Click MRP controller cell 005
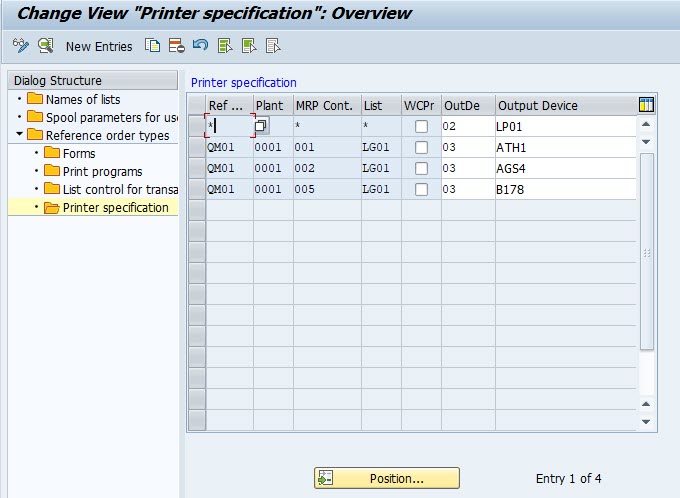 click(x=327, y=189)
